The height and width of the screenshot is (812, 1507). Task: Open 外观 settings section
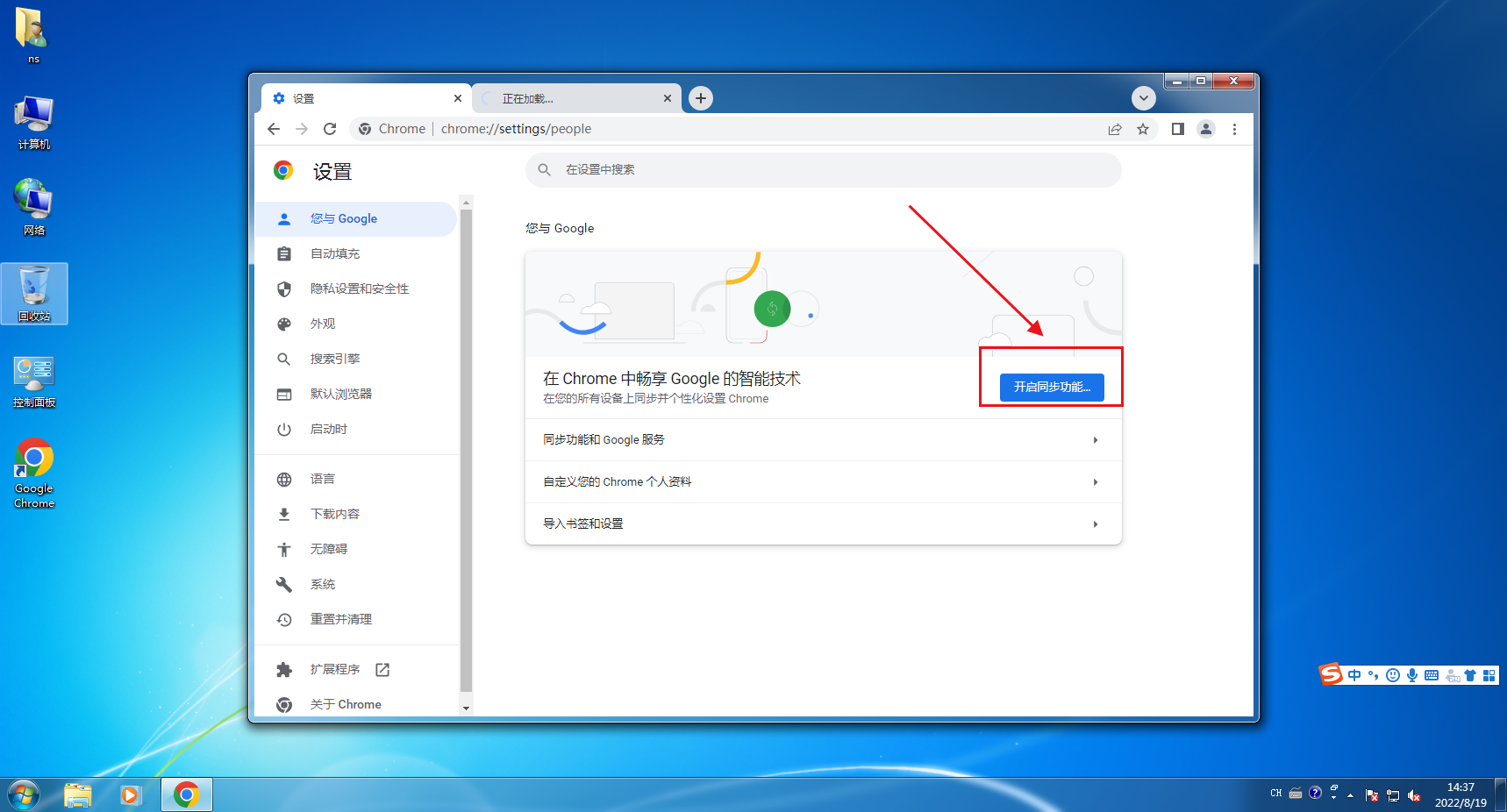coord(356,324)
